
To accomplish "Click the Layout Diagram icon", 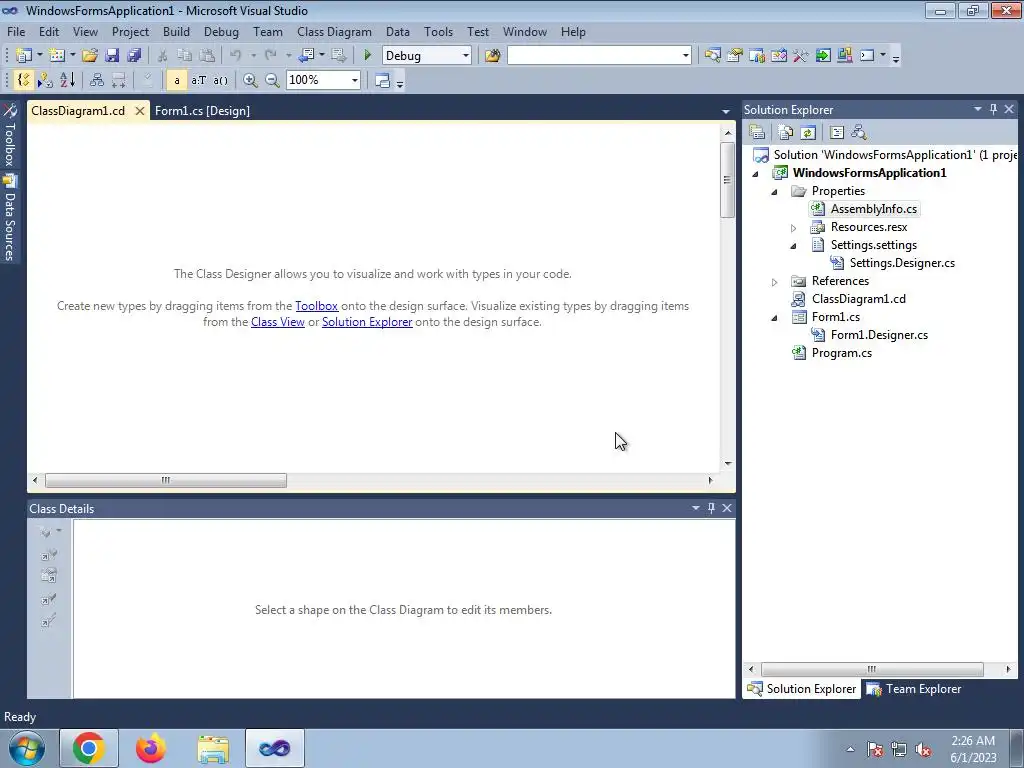I will coord(97,80).
